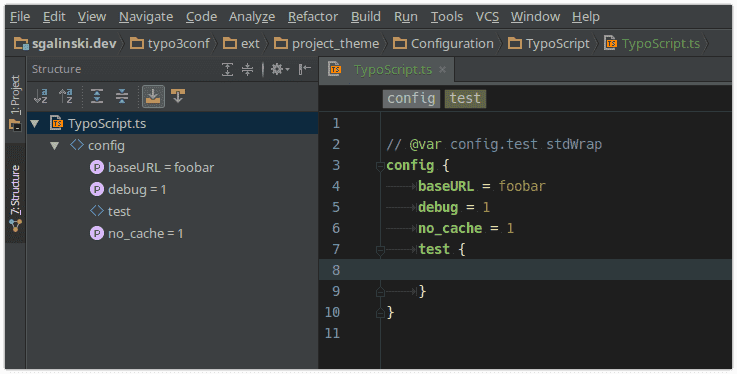The height and width of the screenshot is (374, 737).
Task: Open the 1: Project side panel
Action: point(16,101)
